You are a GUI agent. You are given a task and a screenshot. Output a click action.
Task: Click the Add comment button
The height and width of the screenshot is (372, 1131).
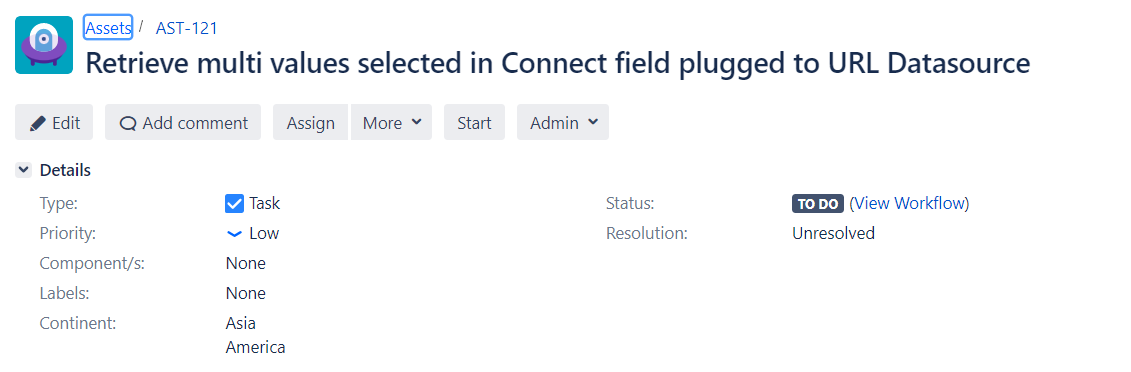coord(182,123)
